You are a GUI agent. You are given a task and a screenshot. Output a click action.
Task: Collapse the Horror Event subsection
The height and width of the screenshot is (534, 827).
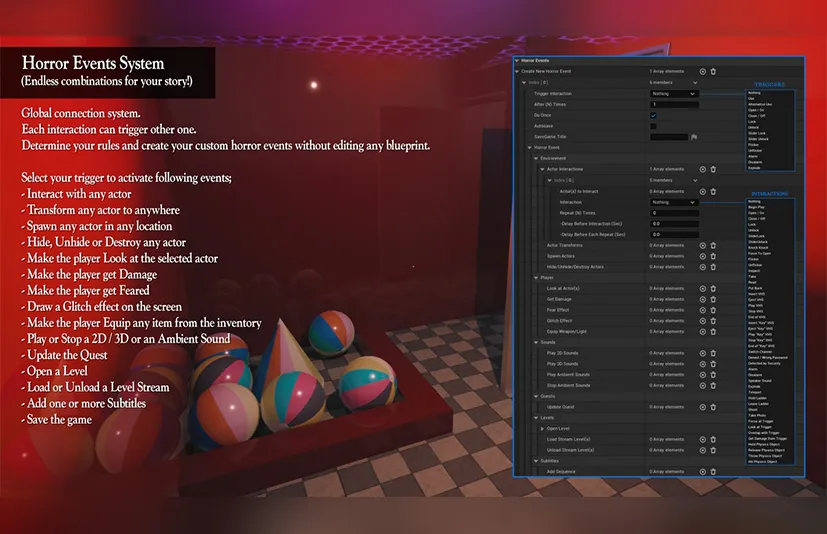tap(530, 148)
